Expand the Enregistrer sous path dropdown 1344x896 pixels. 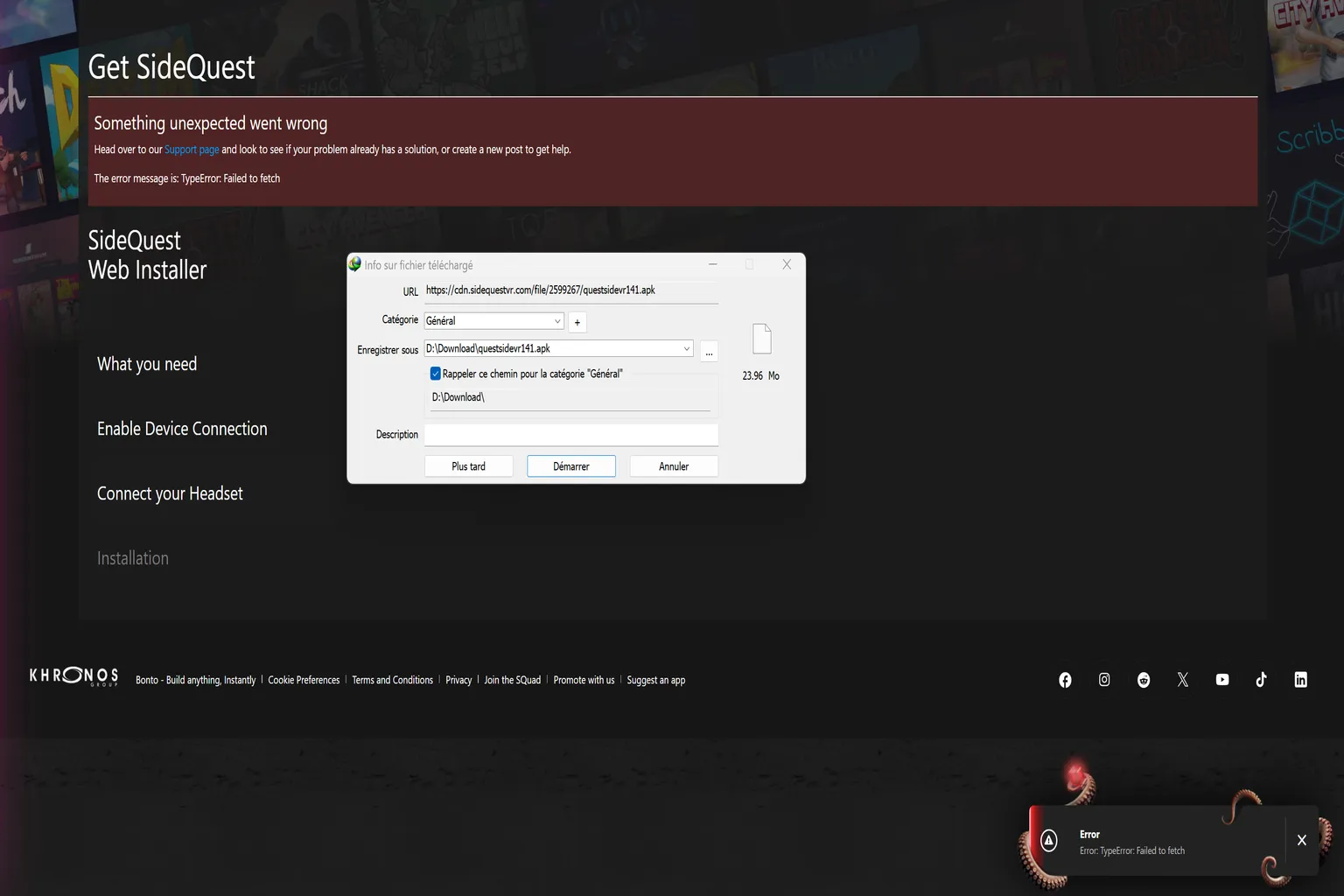click(686, 348)
